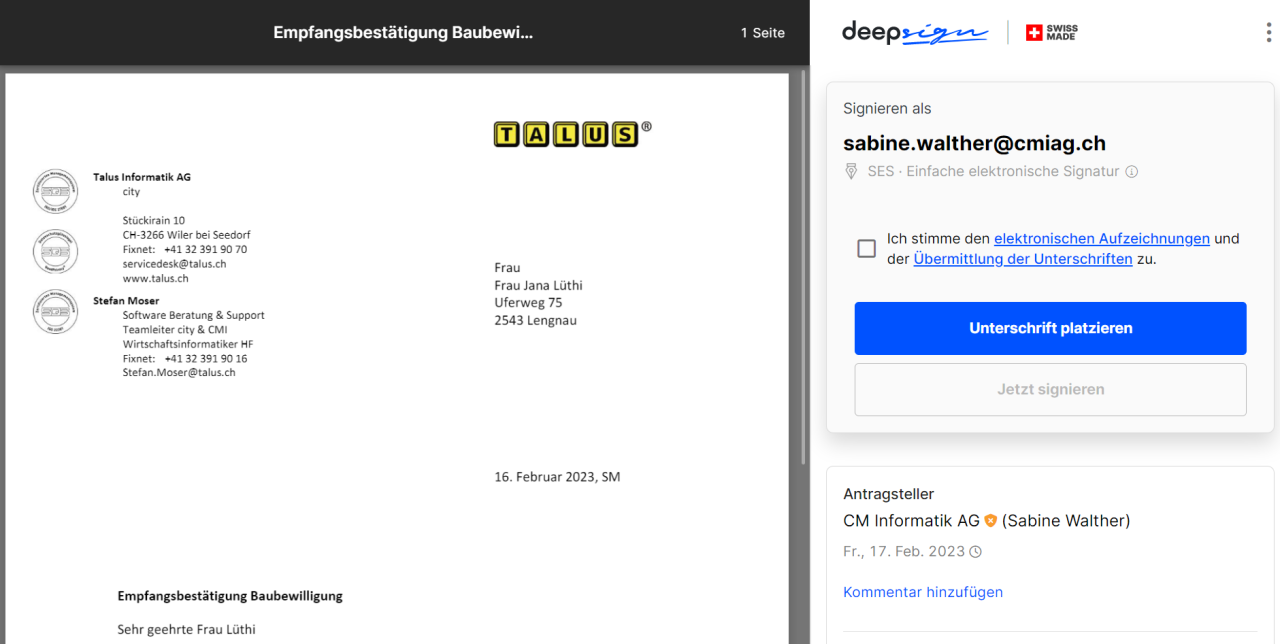The height and width of the screenshot is (644, 1280).
Task: Open the elektronischen Aufzeichnungen link
Action: coord(1102,239)
